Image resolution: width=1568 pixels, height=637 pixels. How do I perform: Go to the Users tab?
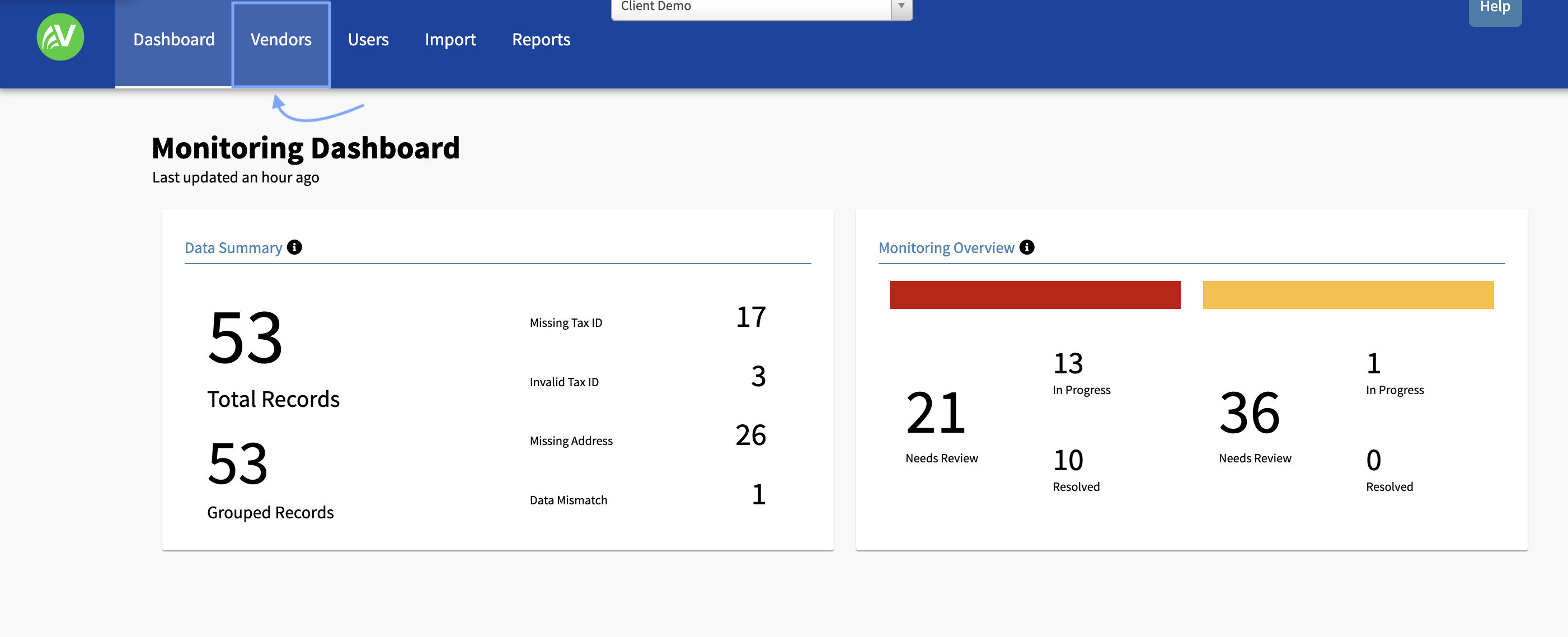368,40
